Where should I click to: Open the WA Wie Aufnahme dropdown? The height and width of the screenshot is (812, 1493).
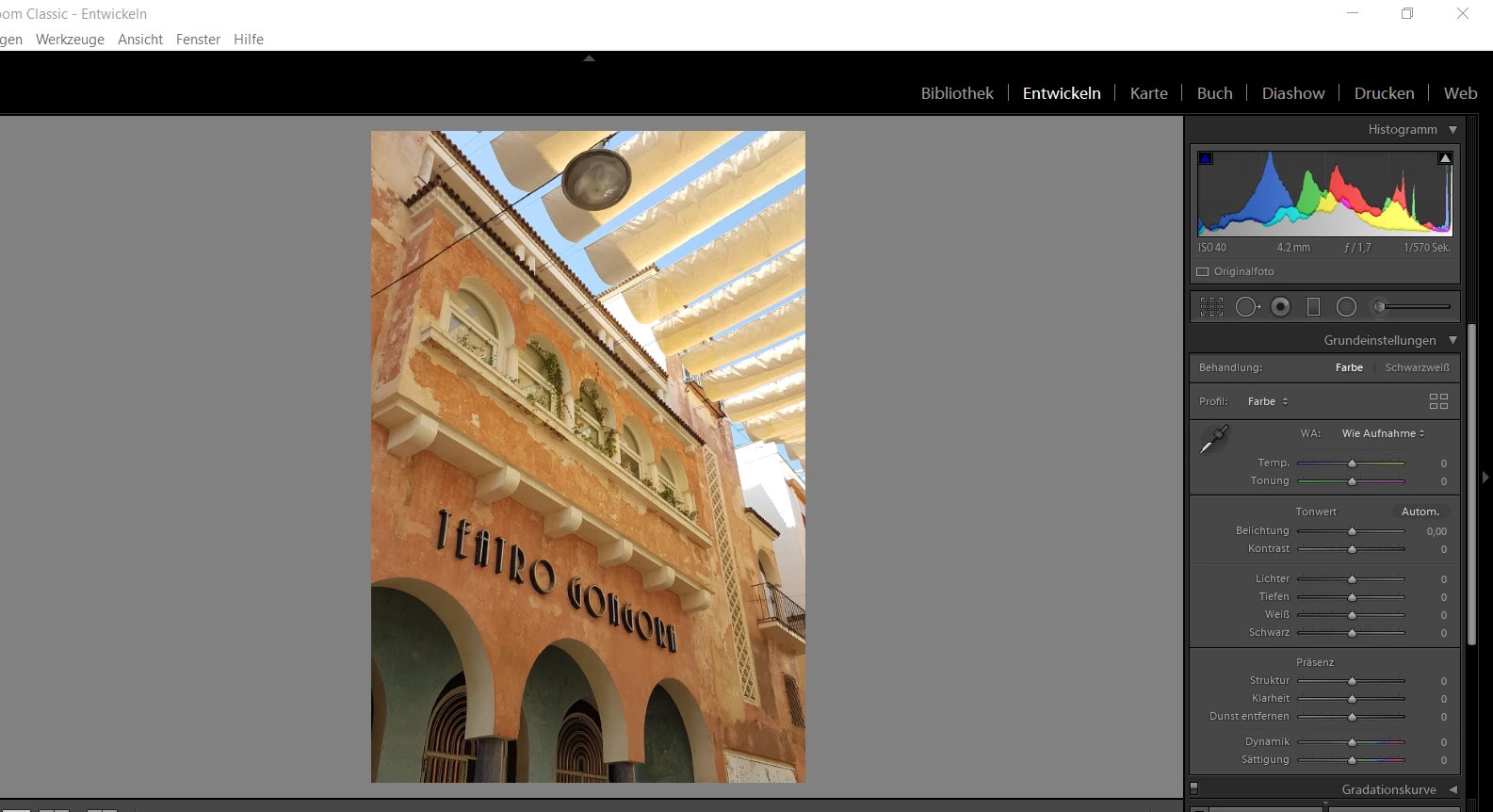click(1384, 433)
